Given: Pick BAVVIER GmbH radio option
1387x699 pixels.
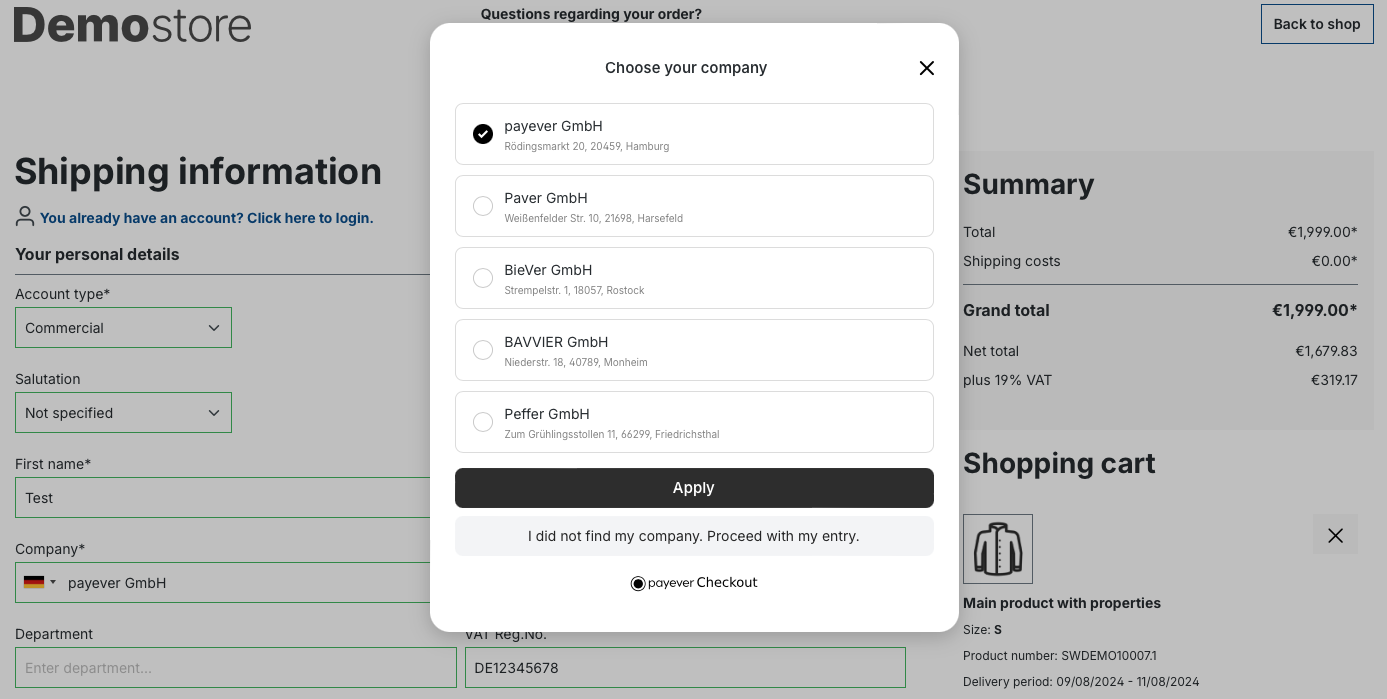Looking at the screenshot, I should click(483, 350).
